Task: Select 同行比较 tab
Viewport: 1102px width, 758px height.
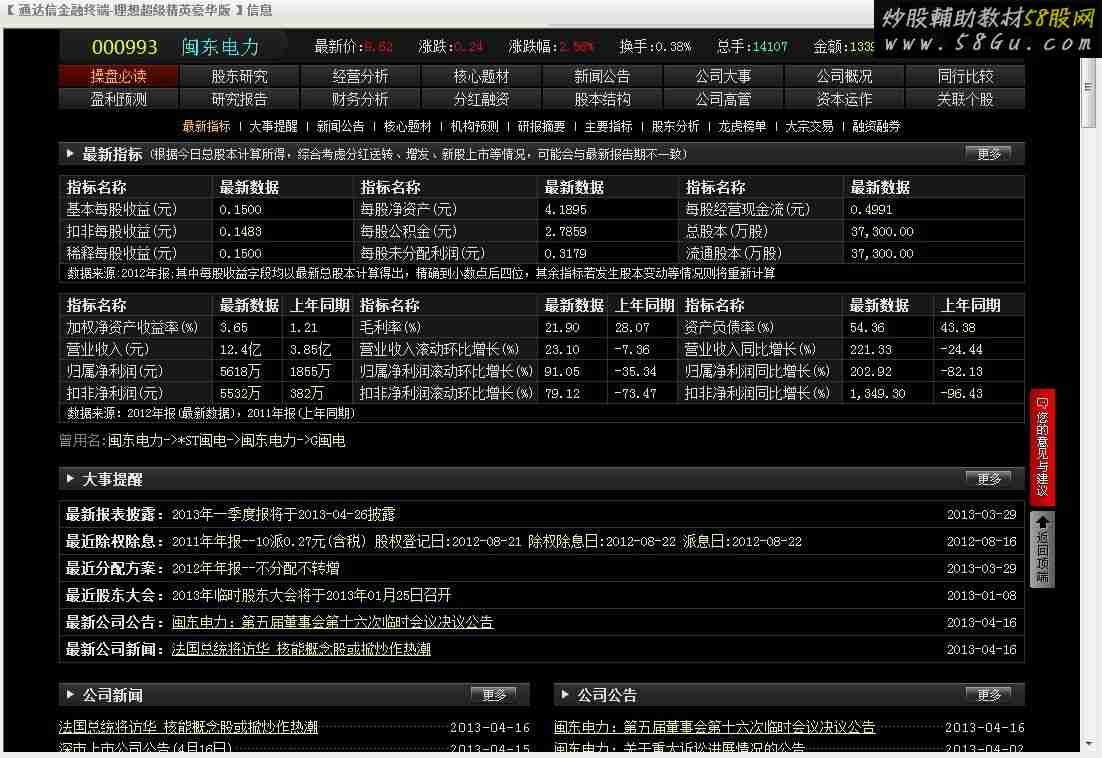Action: point(965,76)
